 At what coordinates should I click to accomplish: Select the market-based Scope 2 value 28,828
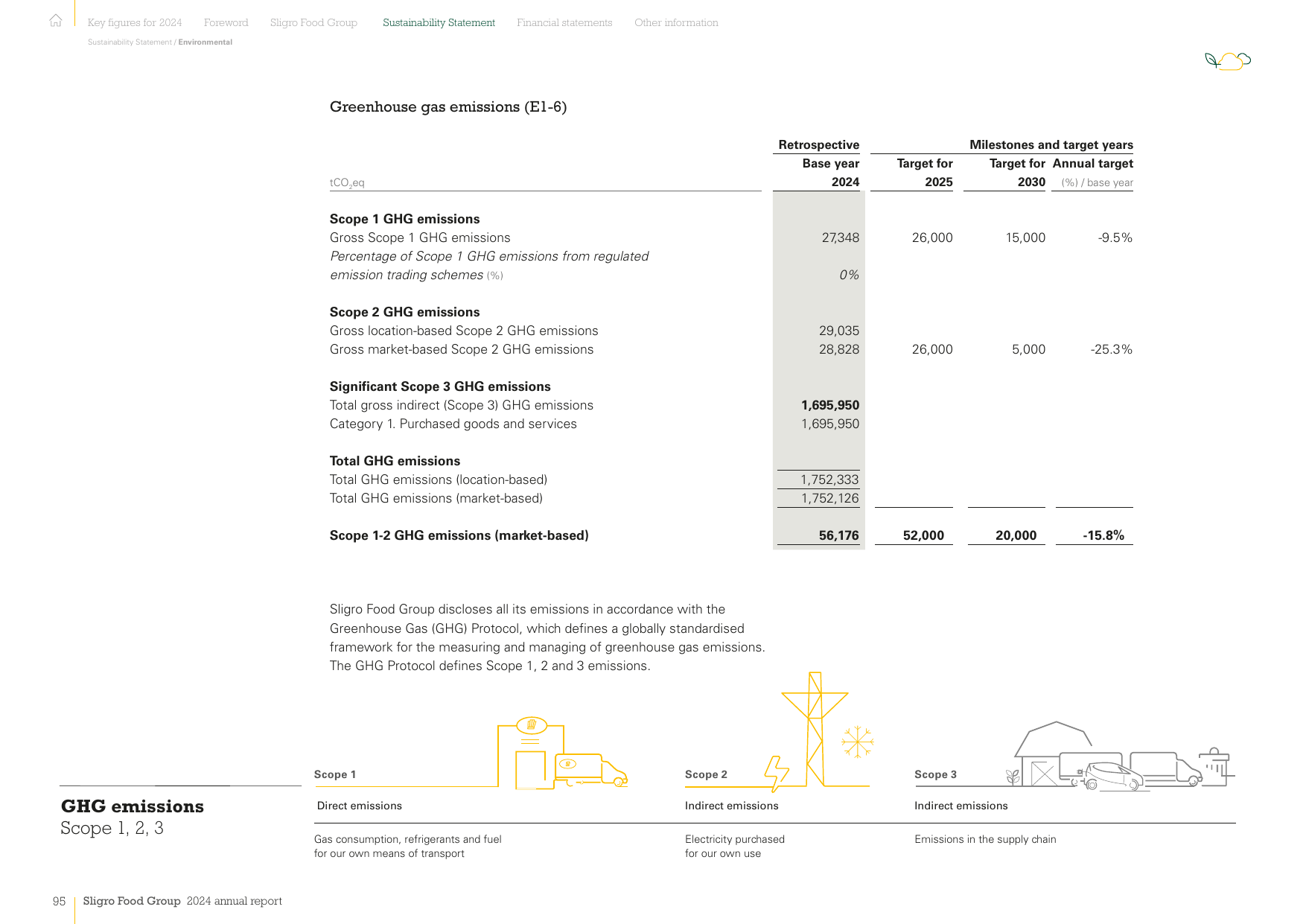[x=839, y=349]
